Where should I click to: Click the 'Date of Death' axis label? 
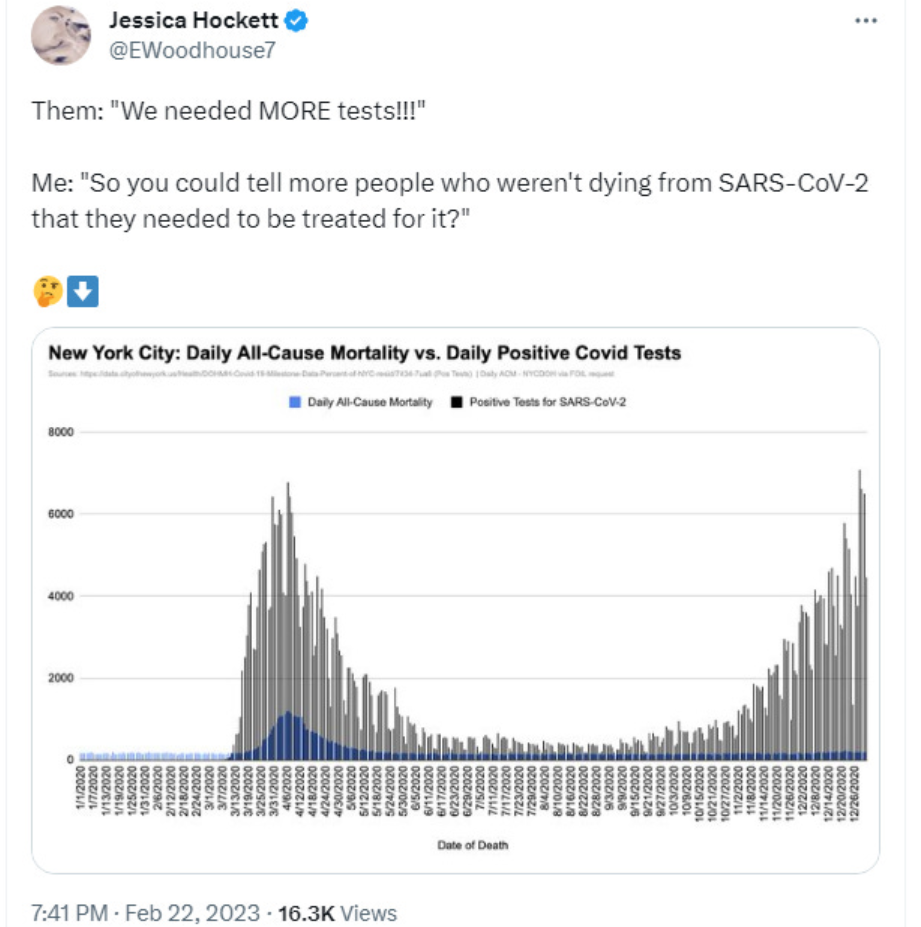472,845
